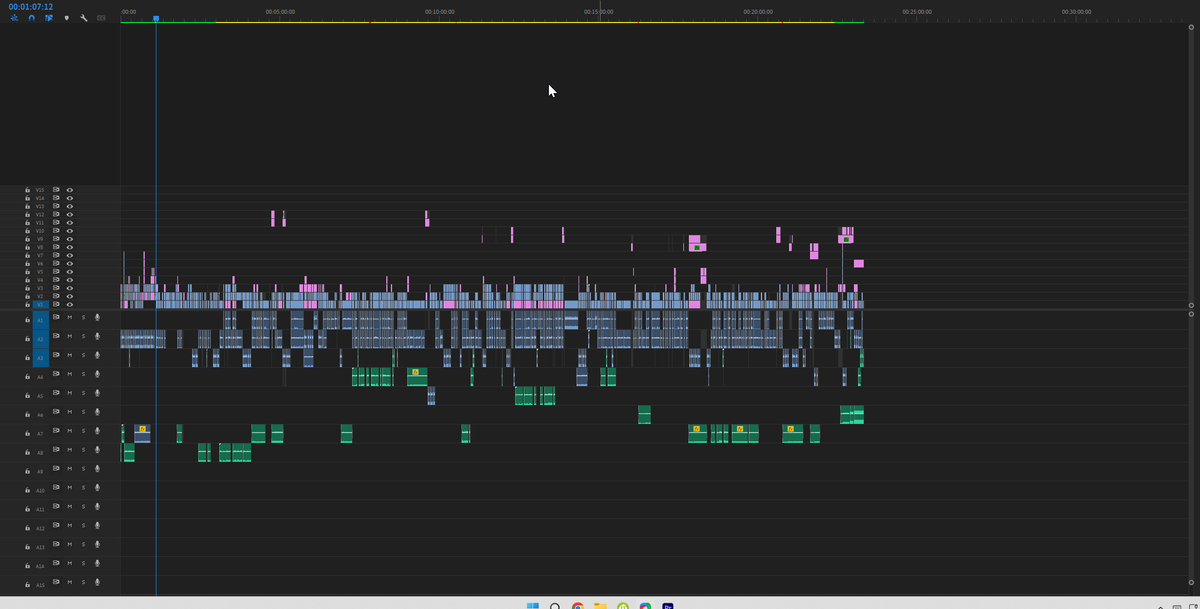Target the V1 track header
This screenshot has width=1200, height=609.
[x=40, y=304]
